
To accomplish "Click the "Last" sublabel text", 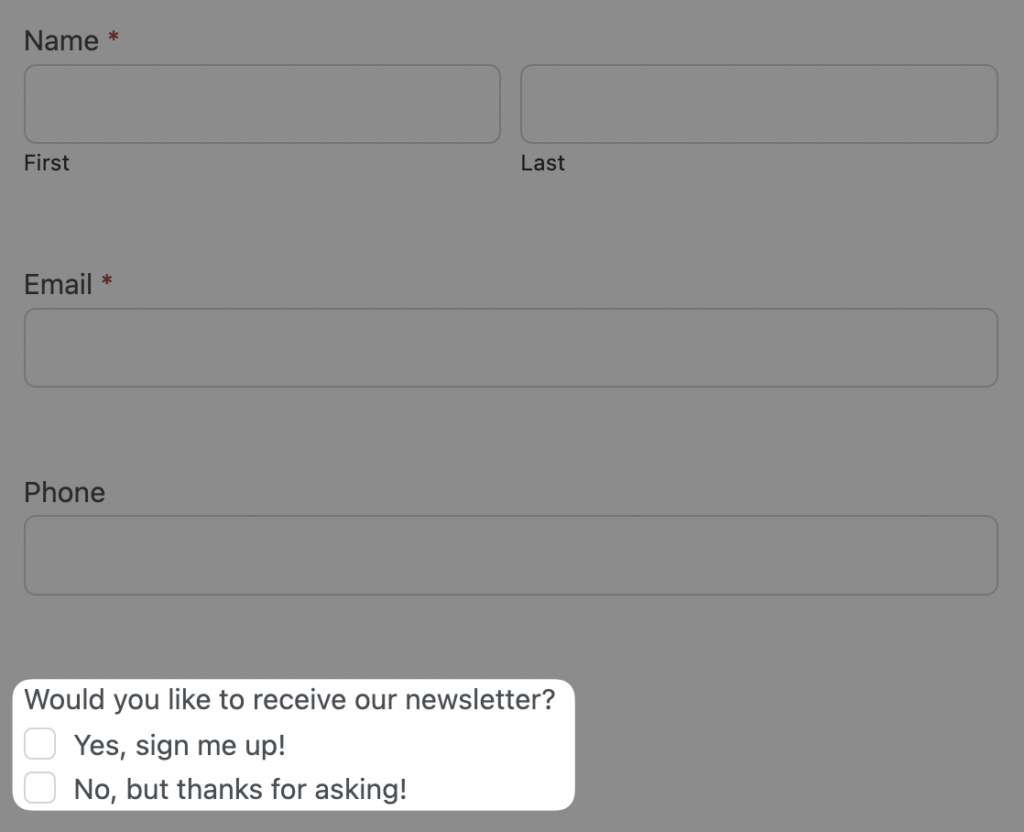I will (543, 162).
